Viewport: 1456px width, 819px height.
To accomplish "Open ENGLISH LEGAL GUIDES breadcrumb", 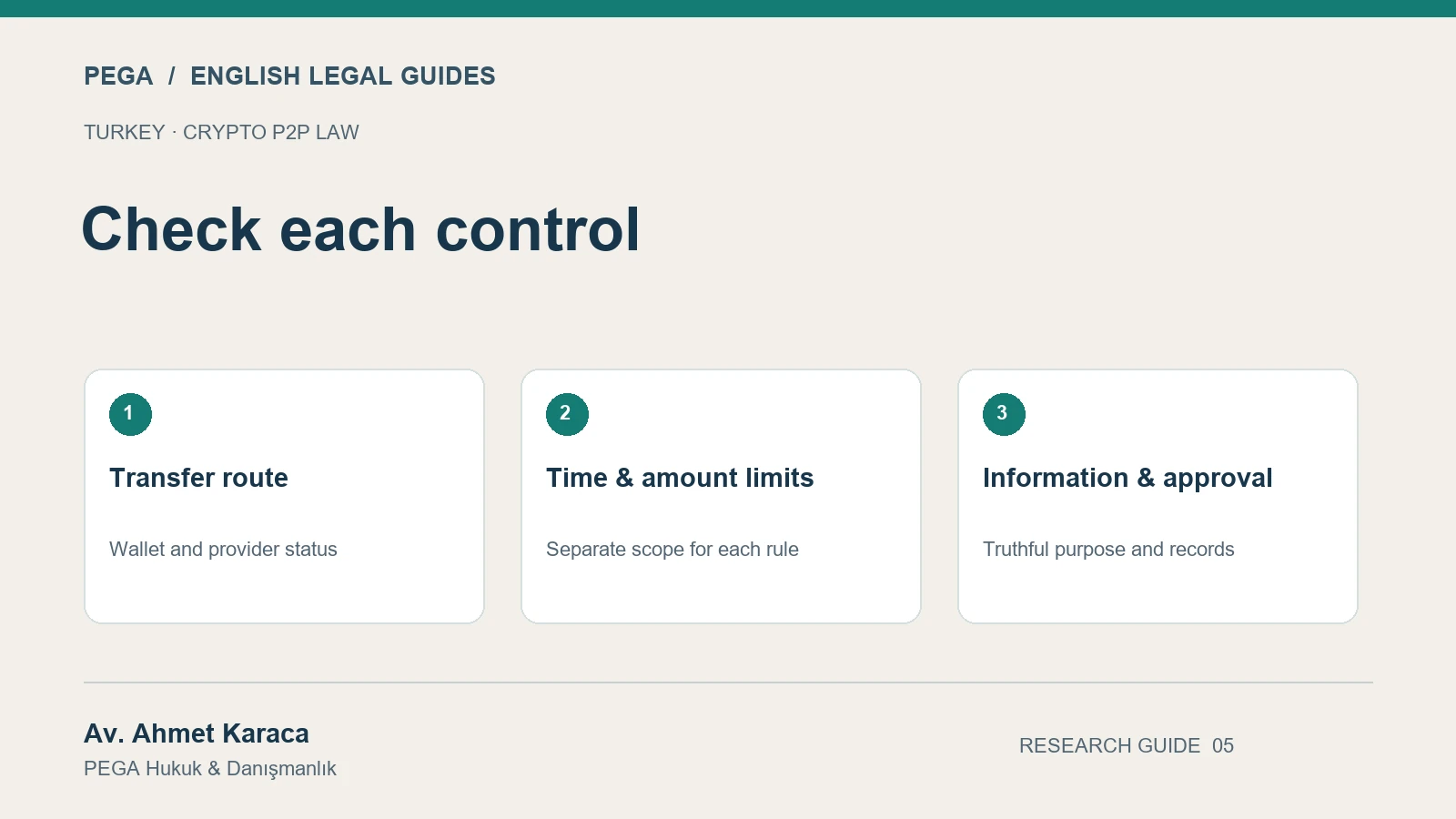I will [x=343, y=76].
